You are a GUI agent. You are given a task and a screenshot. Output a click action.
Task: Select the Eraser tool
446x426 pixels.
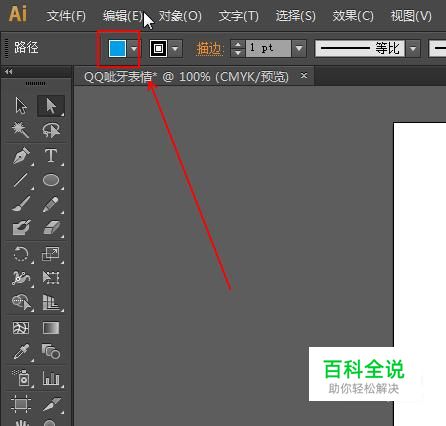(51, 228)
